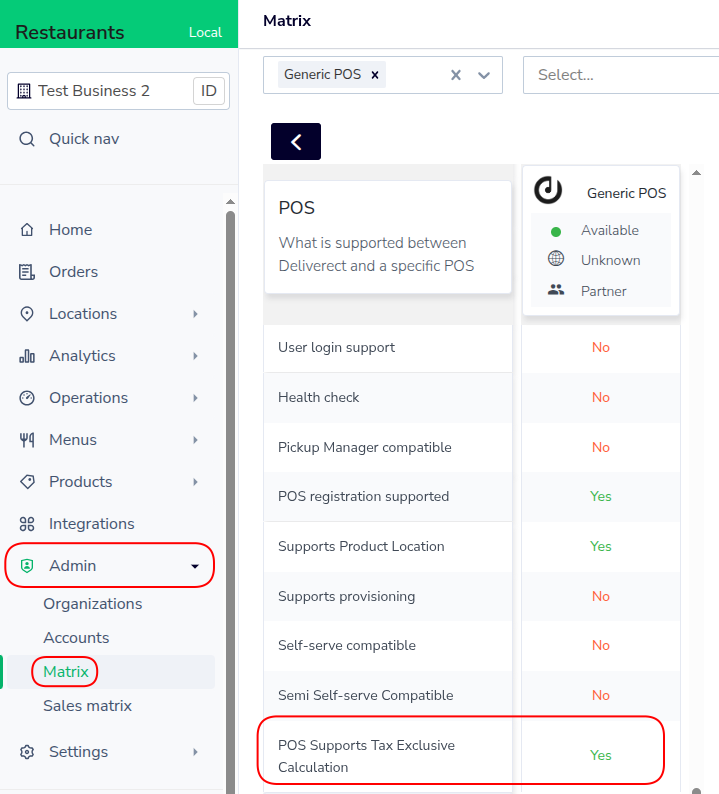
Task: Click POS Supports Tax Exclusive Calculation label
Action: [x=366, y=756]
